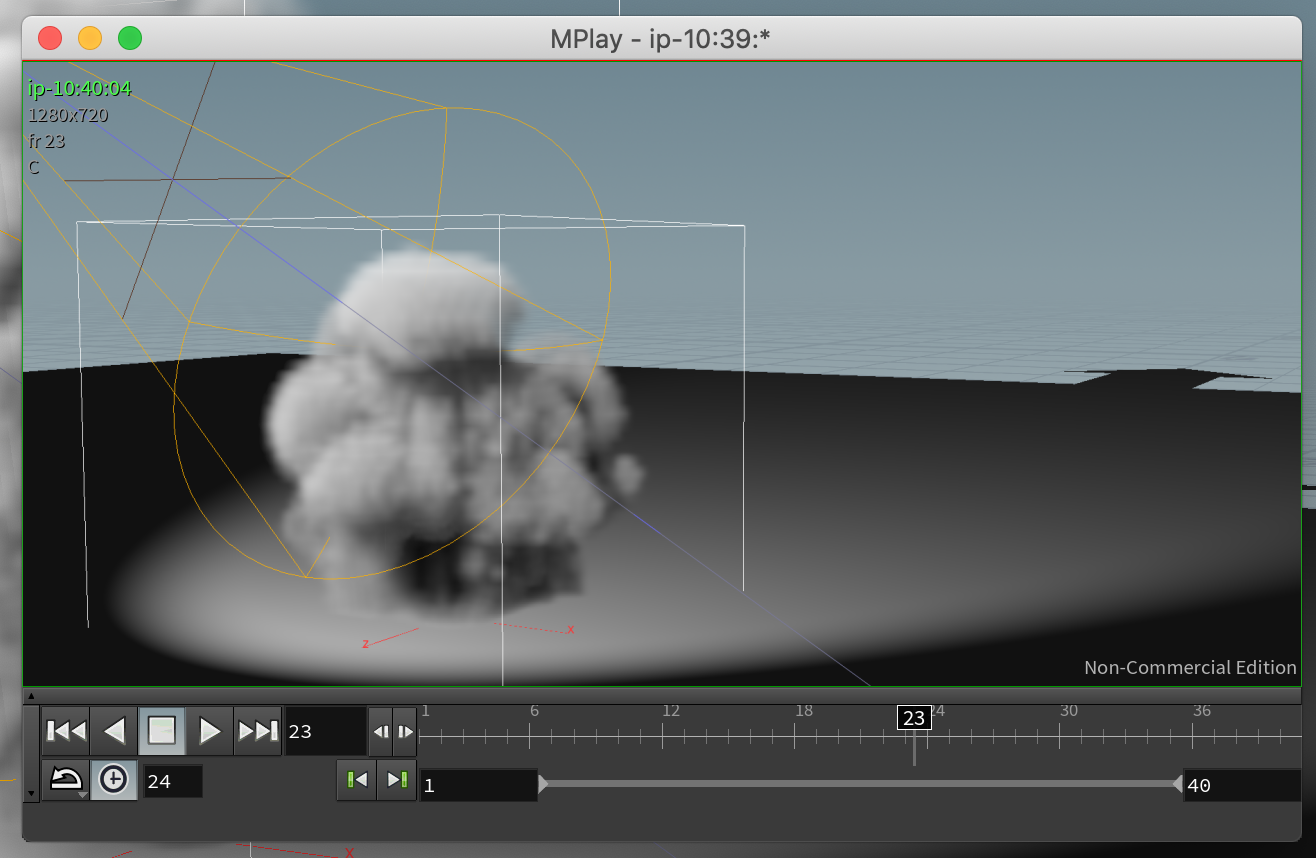Click frame 12 on the timeline ruler
Image resolution: width=1316 pixels, height=858 pixels.
coord(671,711)
